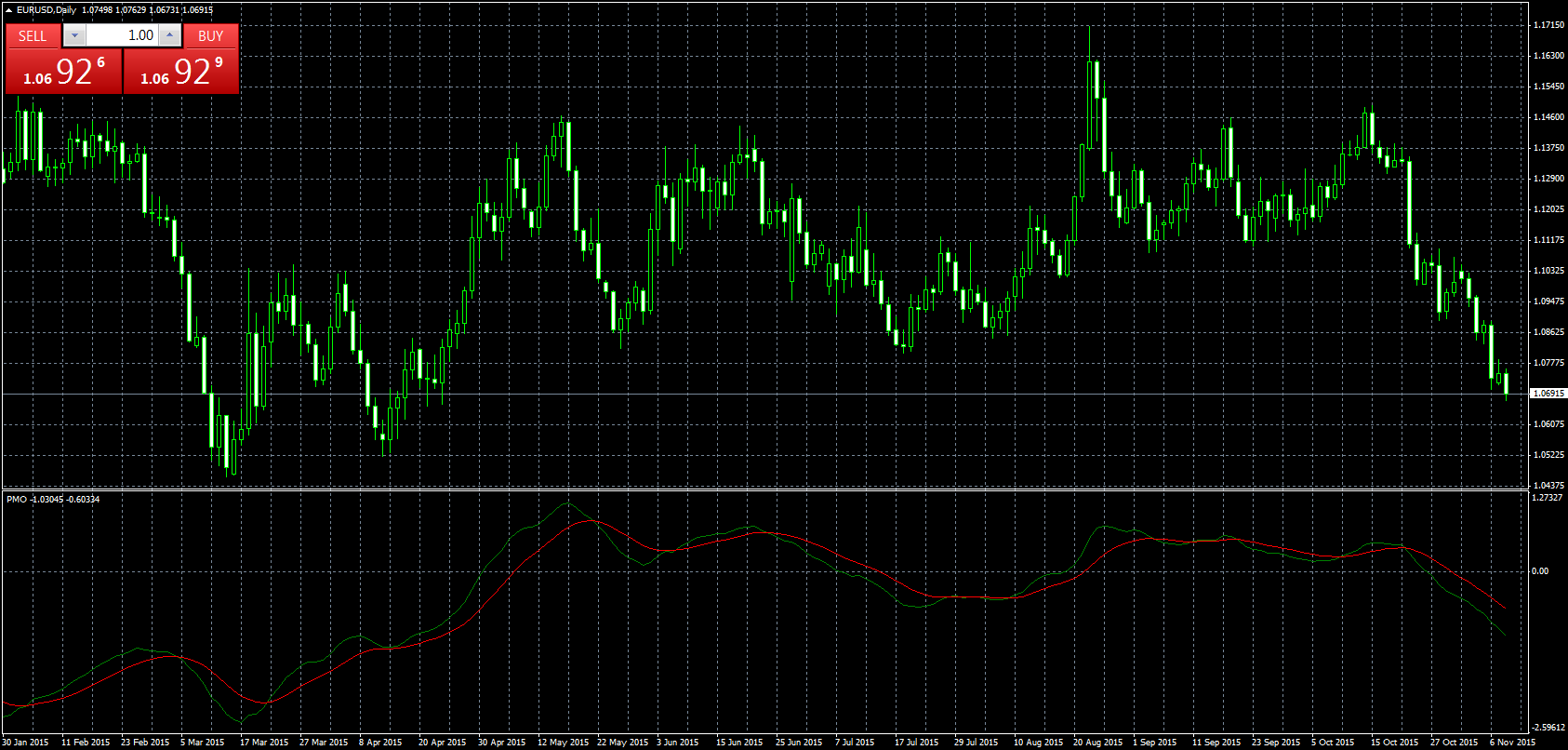The image size is (1568, 750).
Task: Click the 1.04375 price scale label
Action: (x=1548, y=486)
